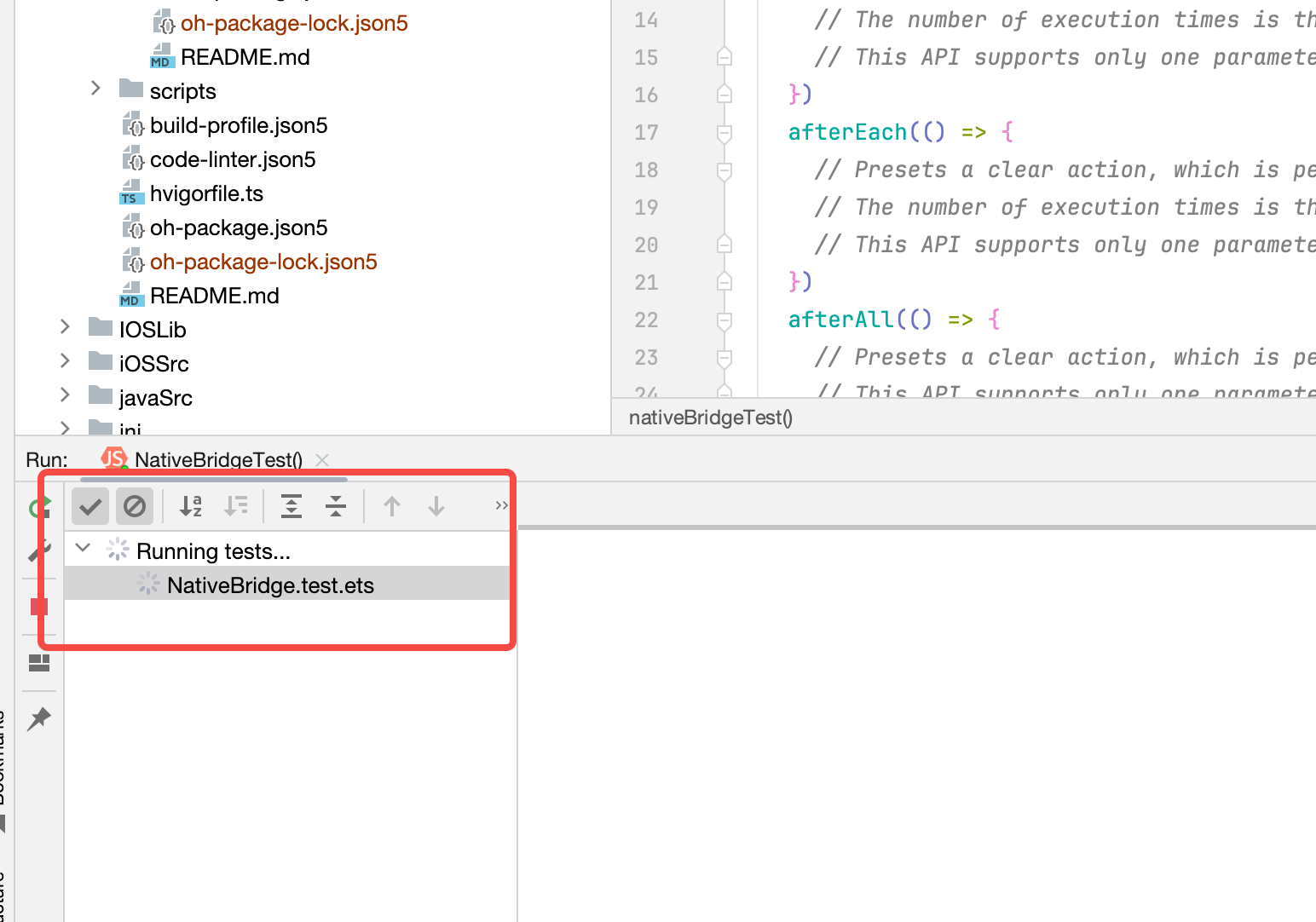Pin the Run tab

tap(39, 718)
